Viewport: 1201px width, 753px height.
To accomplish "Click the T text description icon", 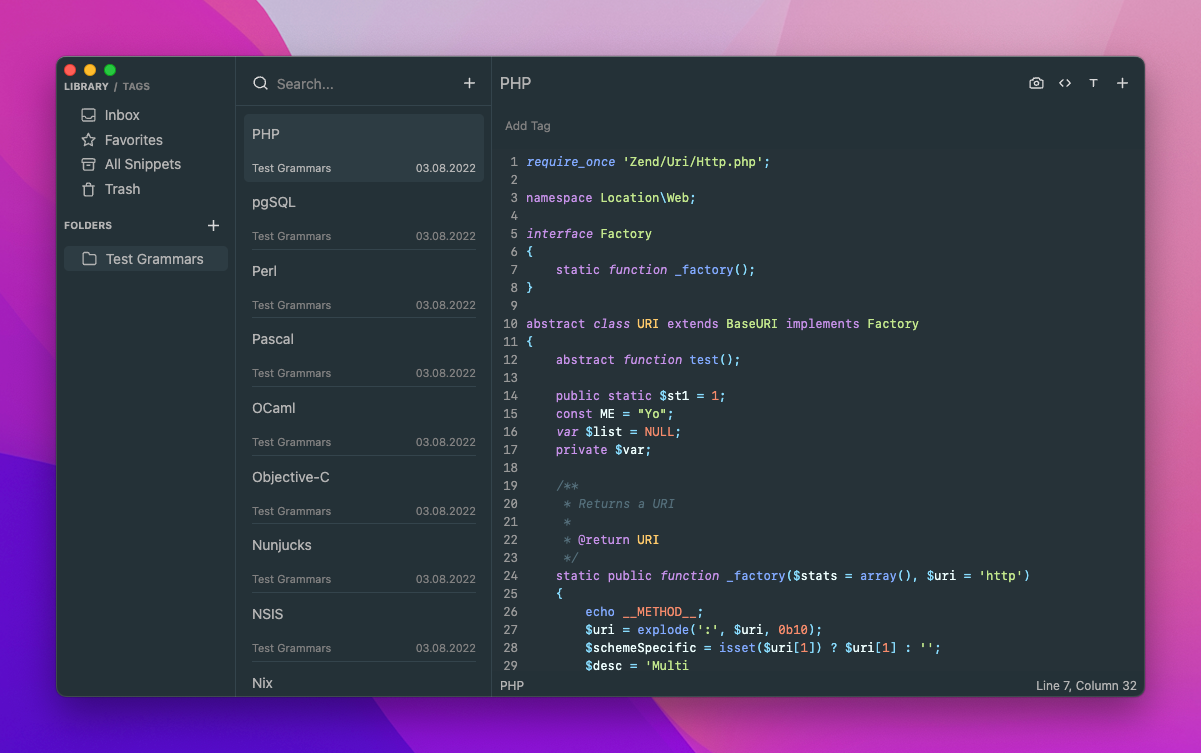I will pyautogui.click(x=1093, y=83).
